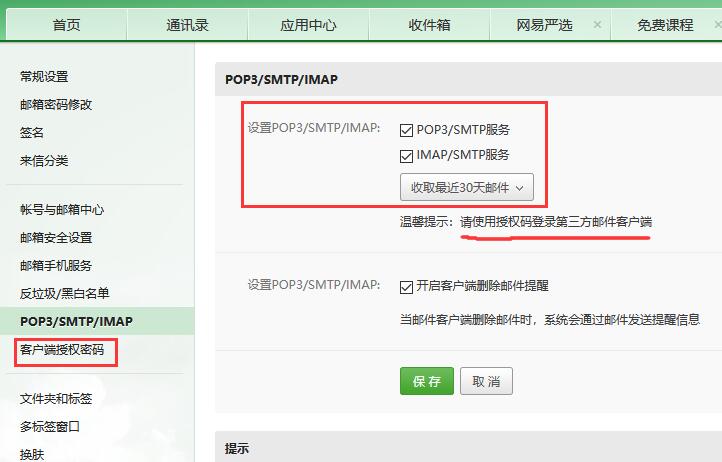Open 客户端授权密码 settings
Viewport: 722px width, 462px height.
click(x=62, y=350)
